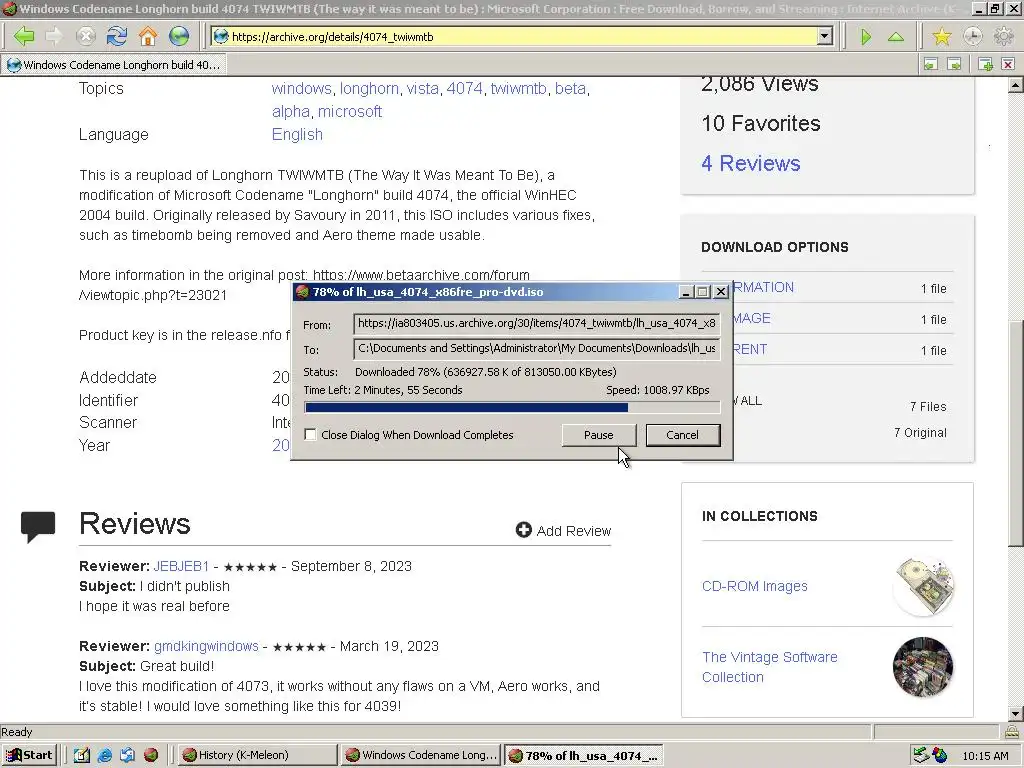Reload the page with the refresh icon
Viewport: 1024px width, 768px height.
pyautogui.click(x=117, y=37)
